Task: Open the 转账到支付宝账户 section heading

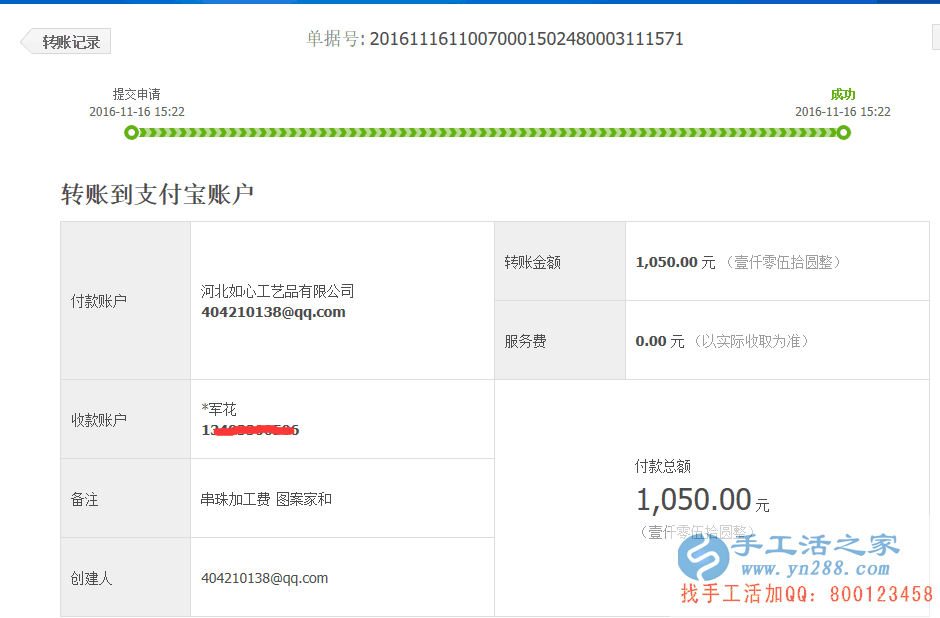Action: [157, 193]
